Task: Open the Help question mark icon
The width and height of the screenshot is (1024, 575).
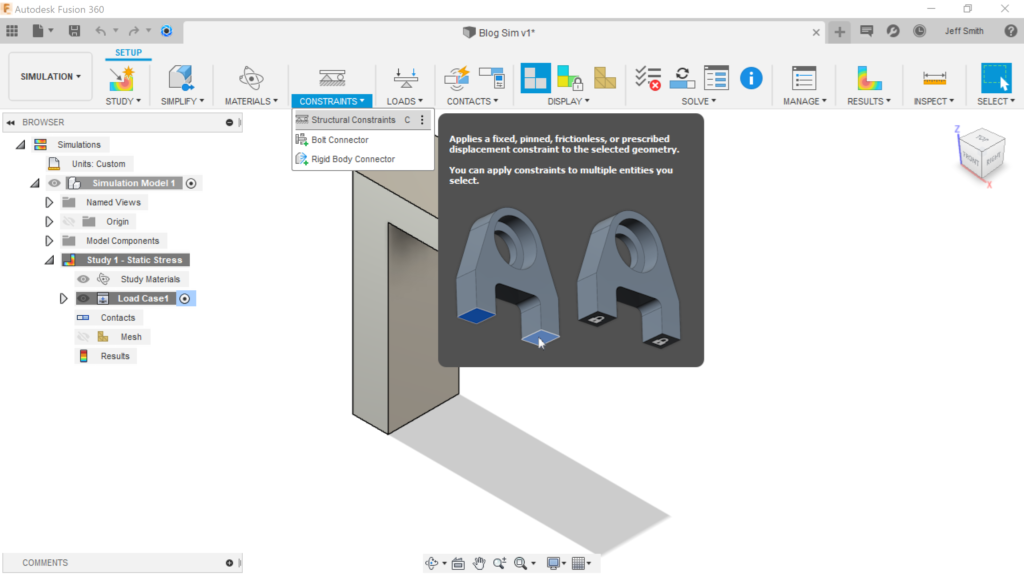Action: (1010, 31)
